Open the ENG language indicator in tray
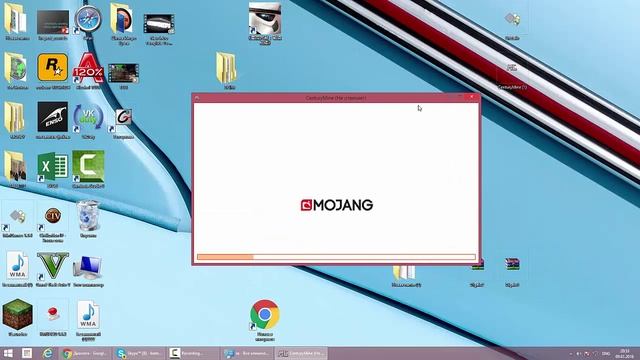This screenshot has height=360, width=640. pos(606,353)
